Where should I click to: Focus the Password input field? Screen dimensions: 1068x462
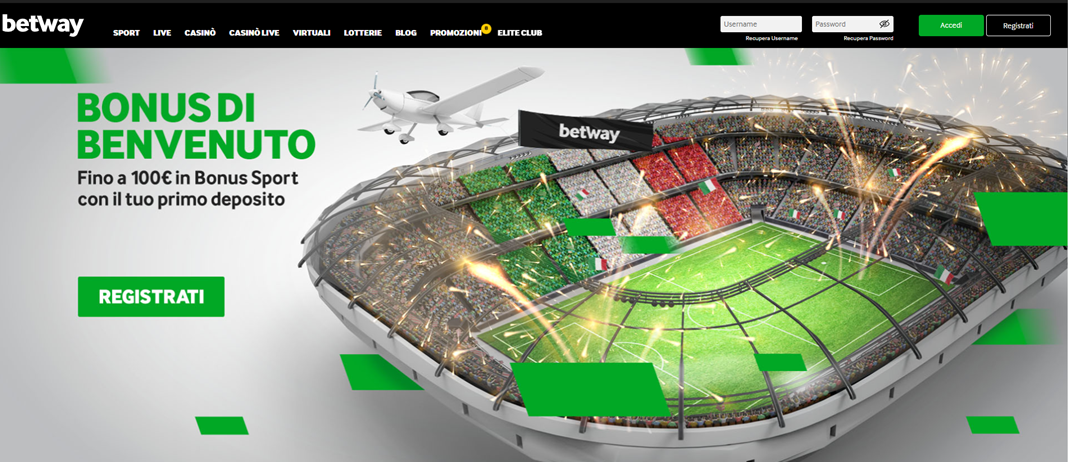tap(852, 24)
